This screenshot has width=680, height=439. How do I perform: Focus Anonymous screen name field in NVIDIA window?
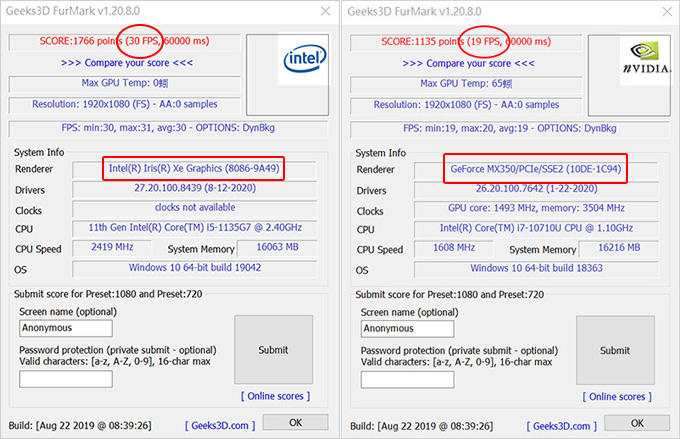point(408,328)
